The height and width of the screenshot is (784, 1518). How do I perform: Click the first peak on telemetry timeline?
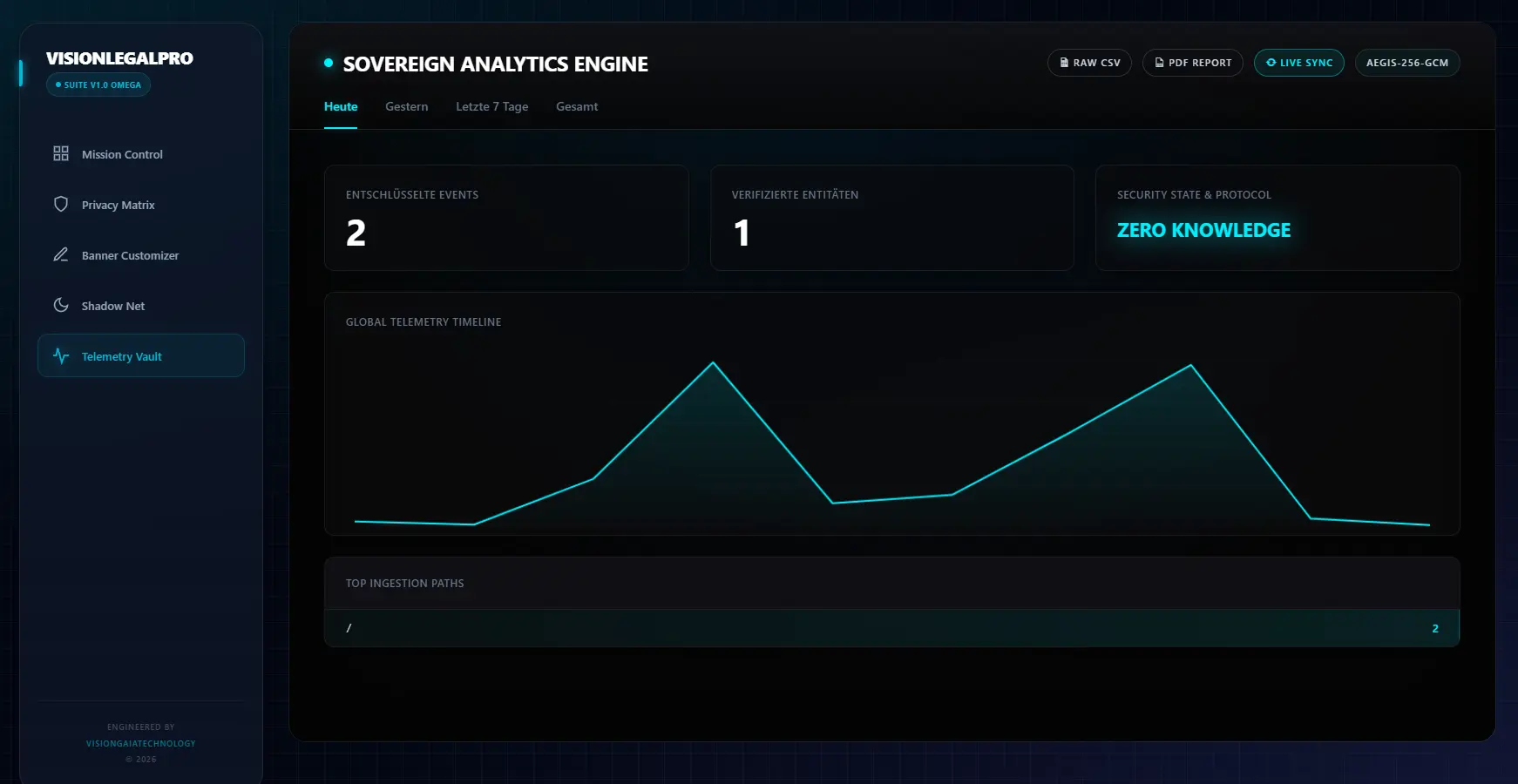713,362
